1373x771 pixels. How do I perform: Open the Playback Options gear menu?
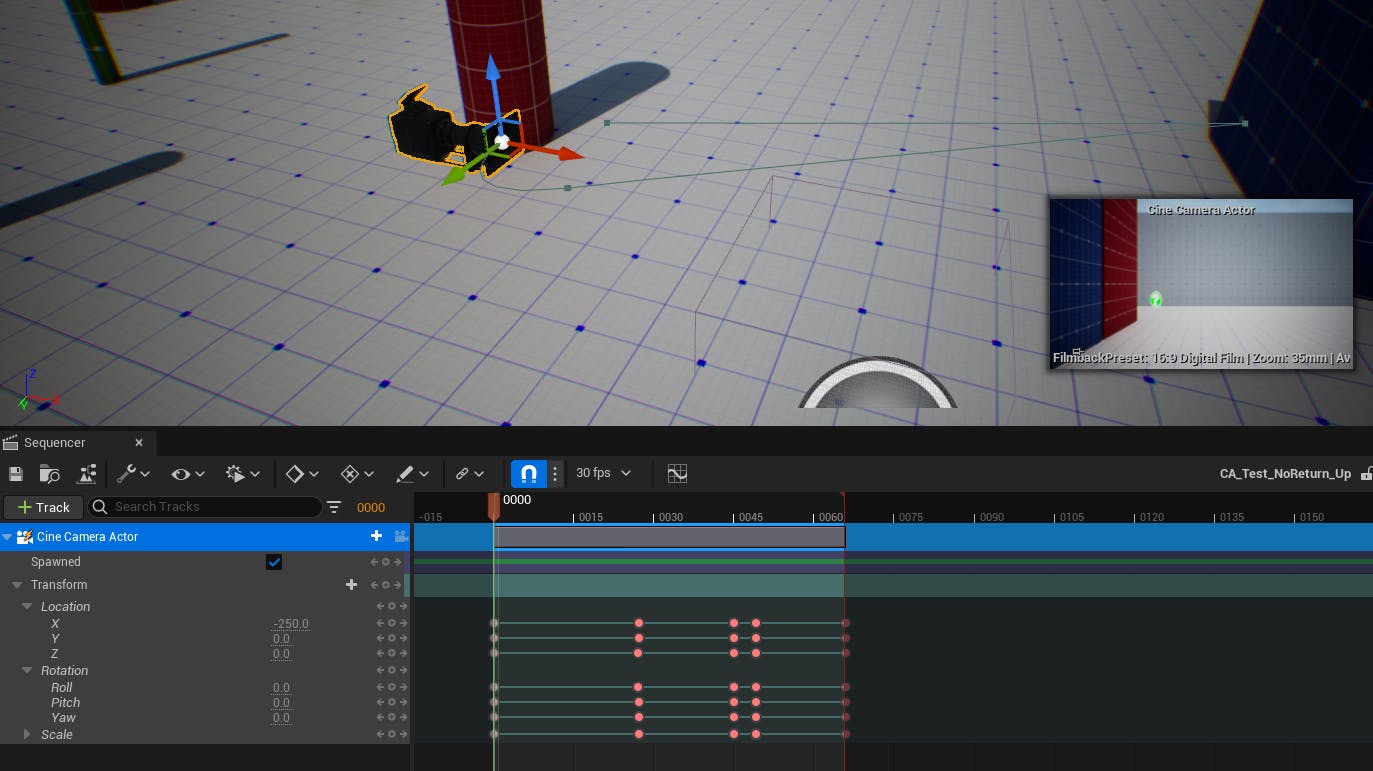coord(243,473)
